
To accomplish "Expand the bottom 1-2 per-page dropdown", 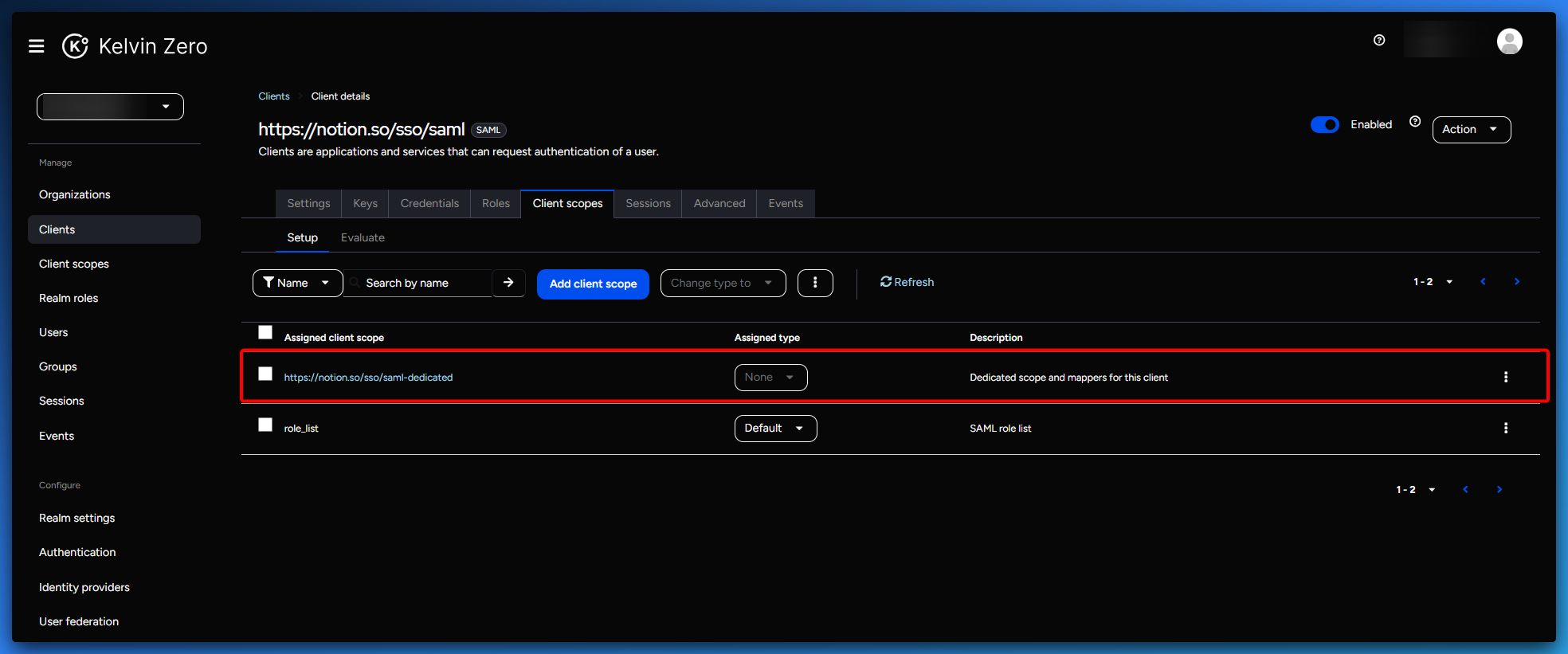I will tap(1416, 490).
